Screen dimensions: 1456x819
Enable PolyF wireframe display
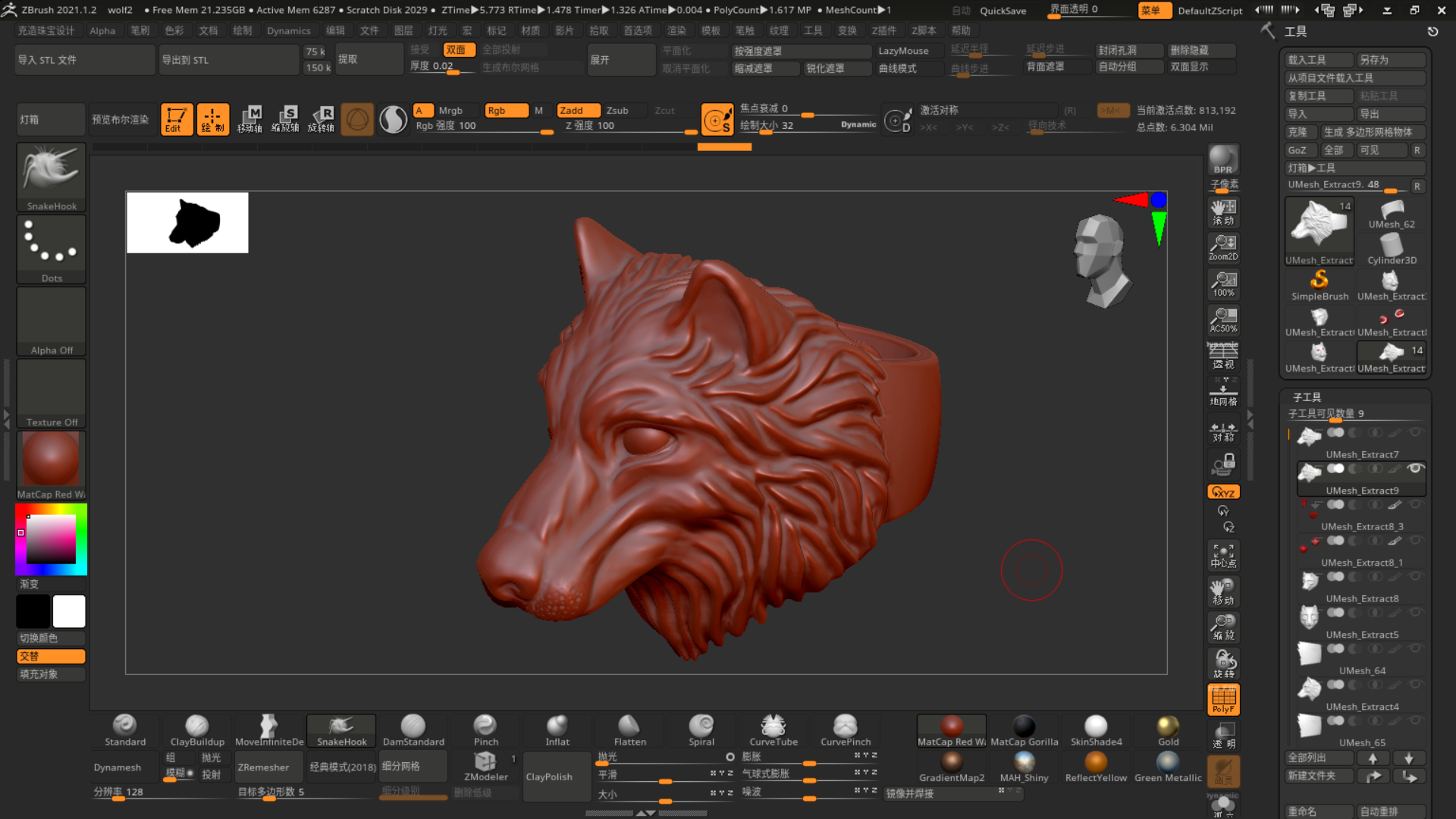[x=1222, y=699]
